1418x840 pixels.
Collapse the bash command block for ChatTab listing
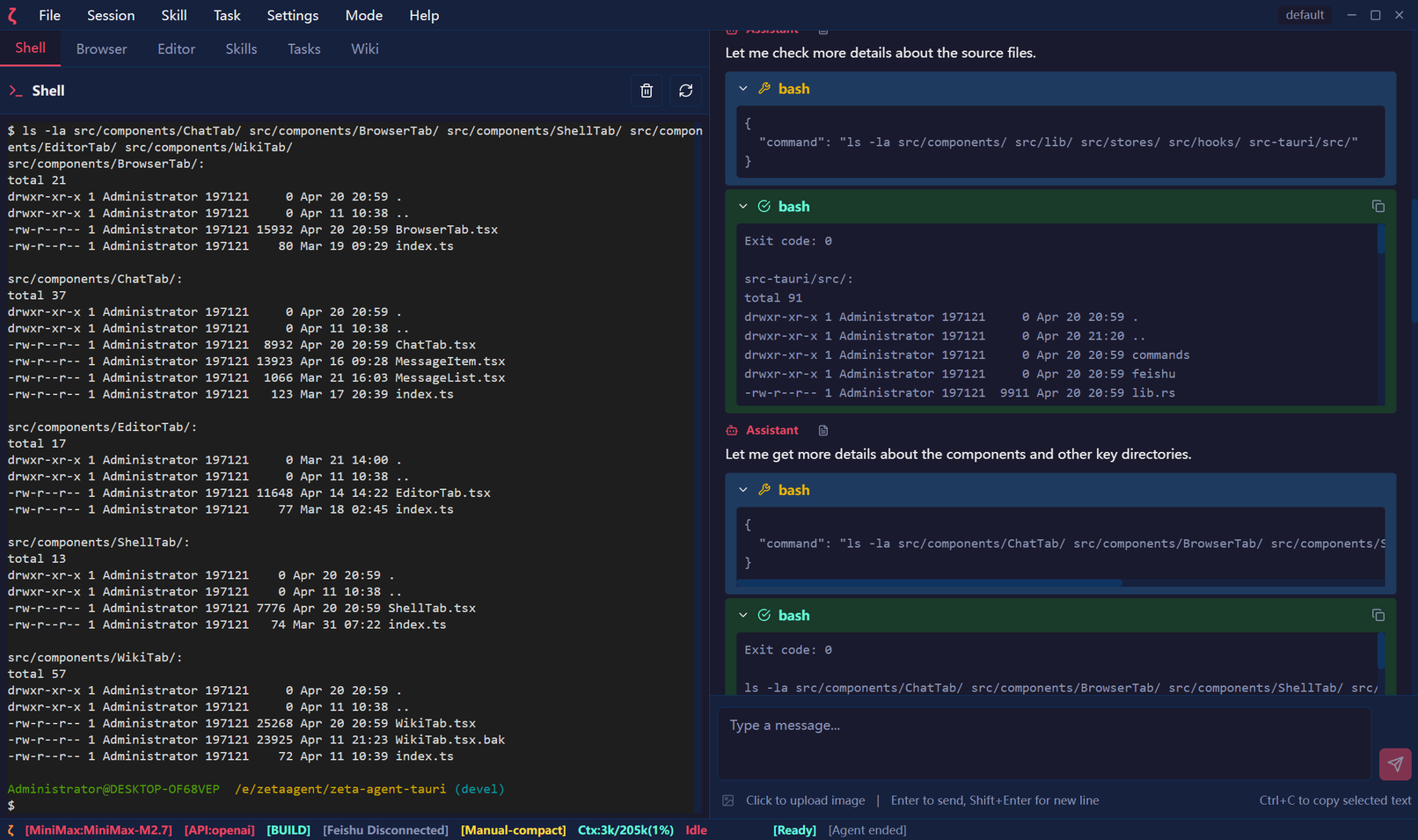[743, 490]
